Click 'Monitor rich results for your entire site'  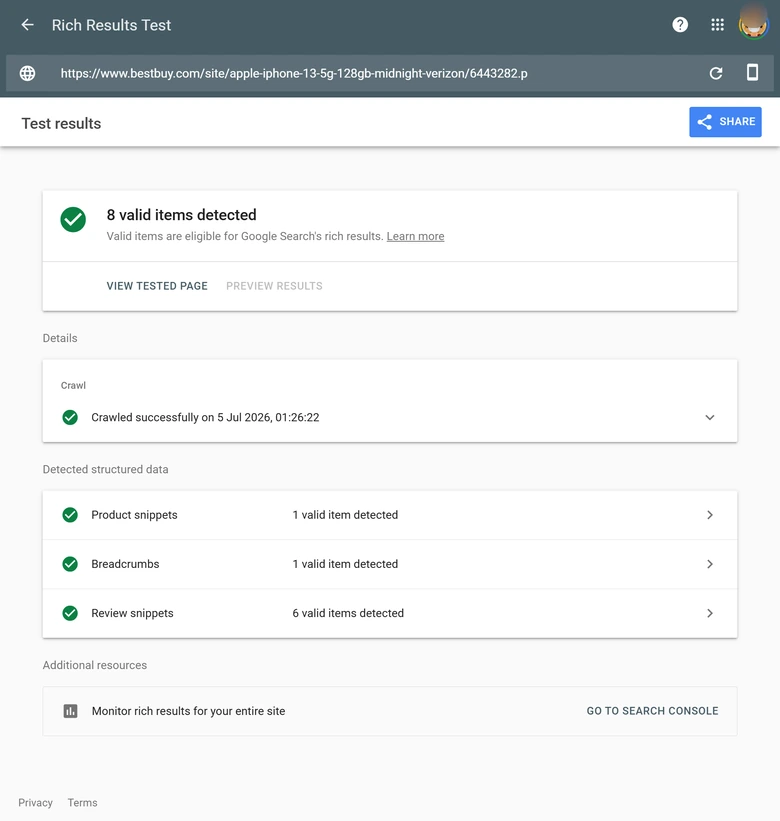pyautogui.click(x=188, y=711)
